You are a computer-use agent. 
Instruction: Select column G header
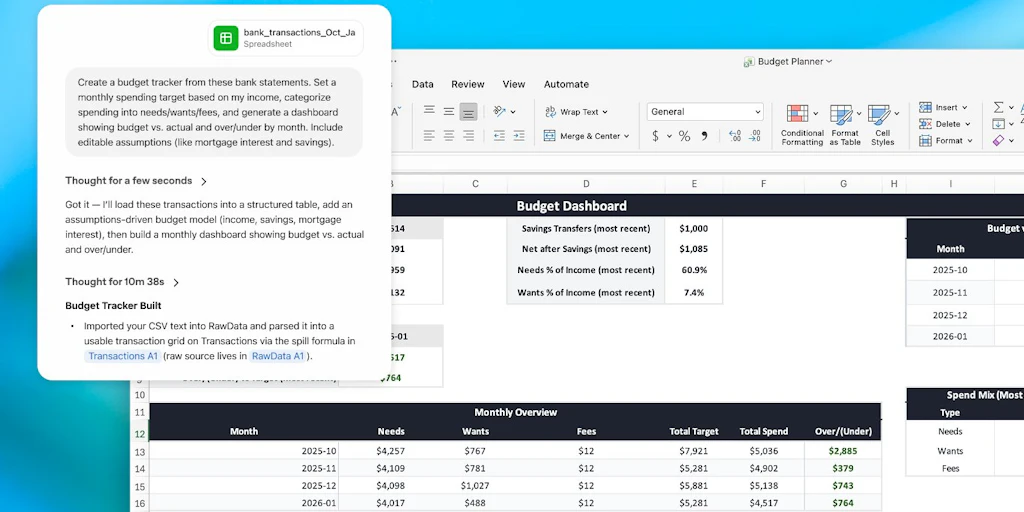click(x=843, y=184)
